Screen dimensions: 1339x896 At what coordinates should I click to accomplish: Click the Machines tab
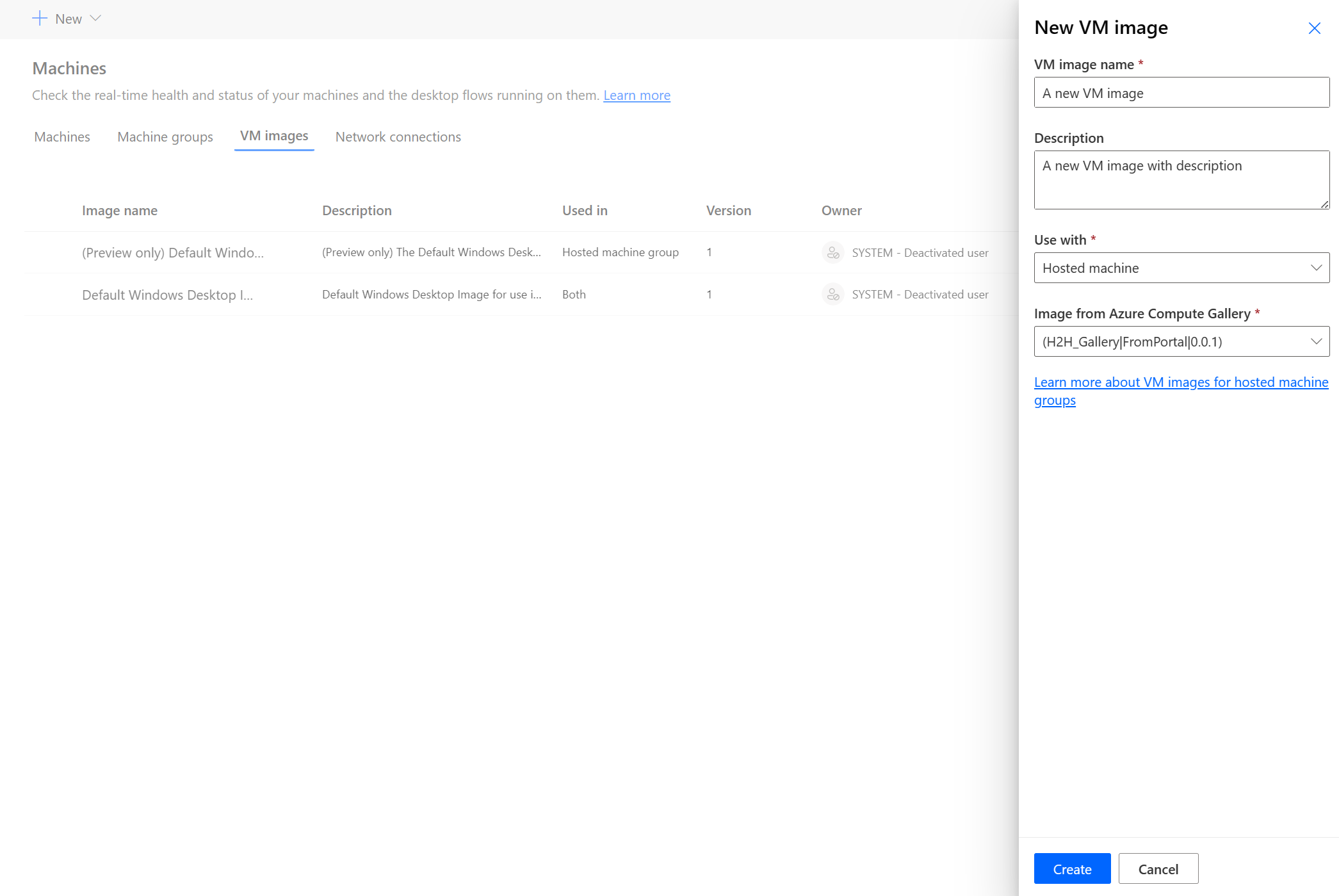click(x=61, y=136)
